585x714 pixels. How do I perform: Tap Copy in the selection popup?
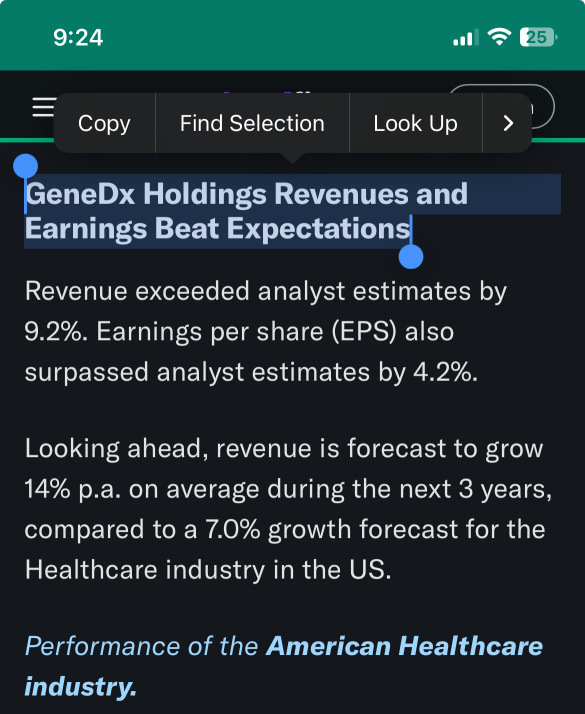[x=104, y=123]
